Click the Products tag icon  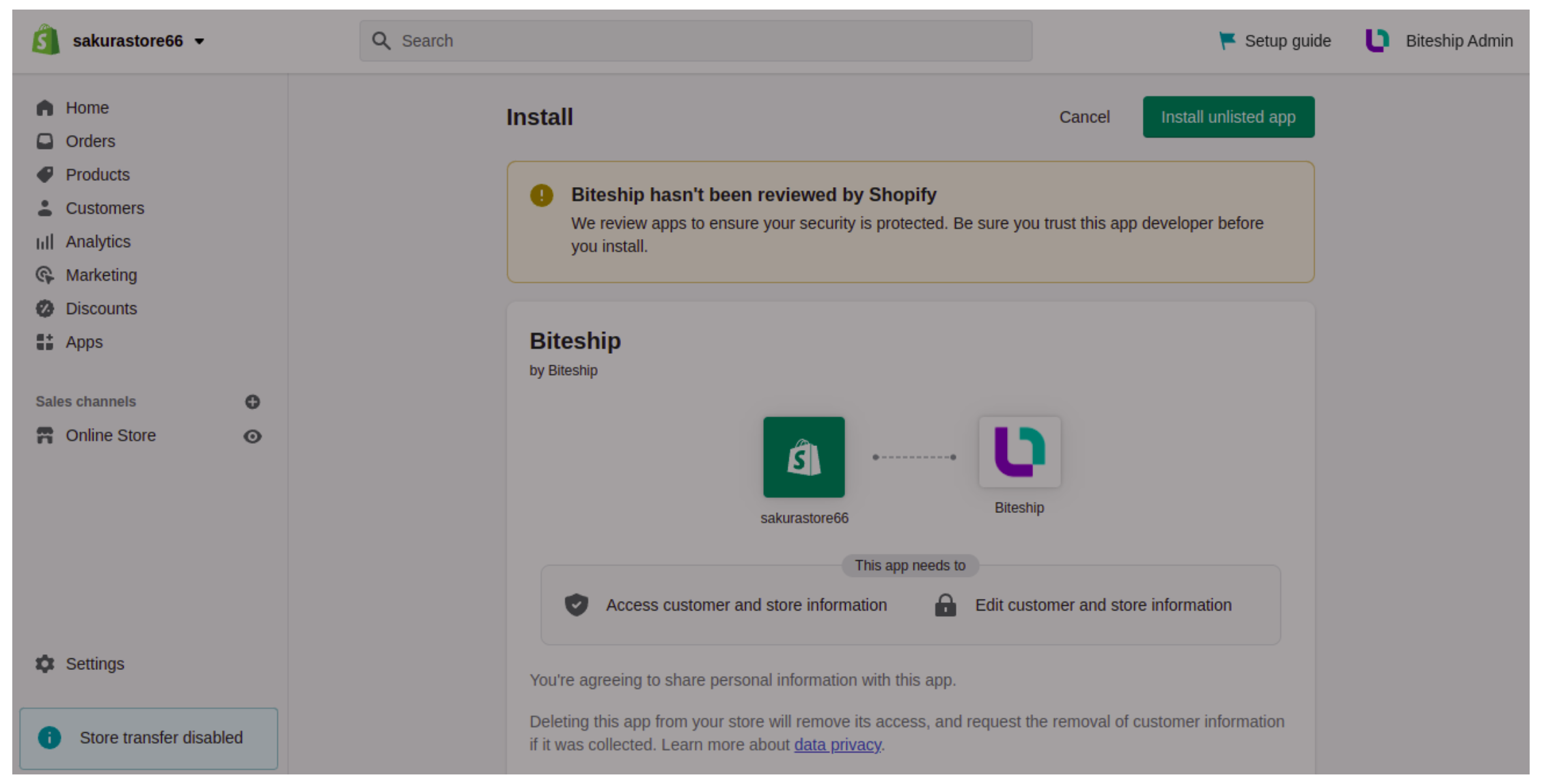click(44, 175)
